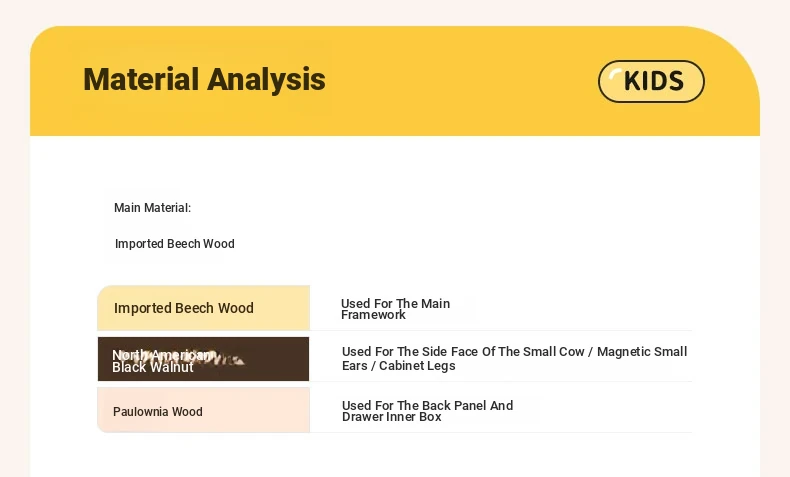790x477 pixels.
Task: Select the Main Material label
Action: tap(152, 208)
